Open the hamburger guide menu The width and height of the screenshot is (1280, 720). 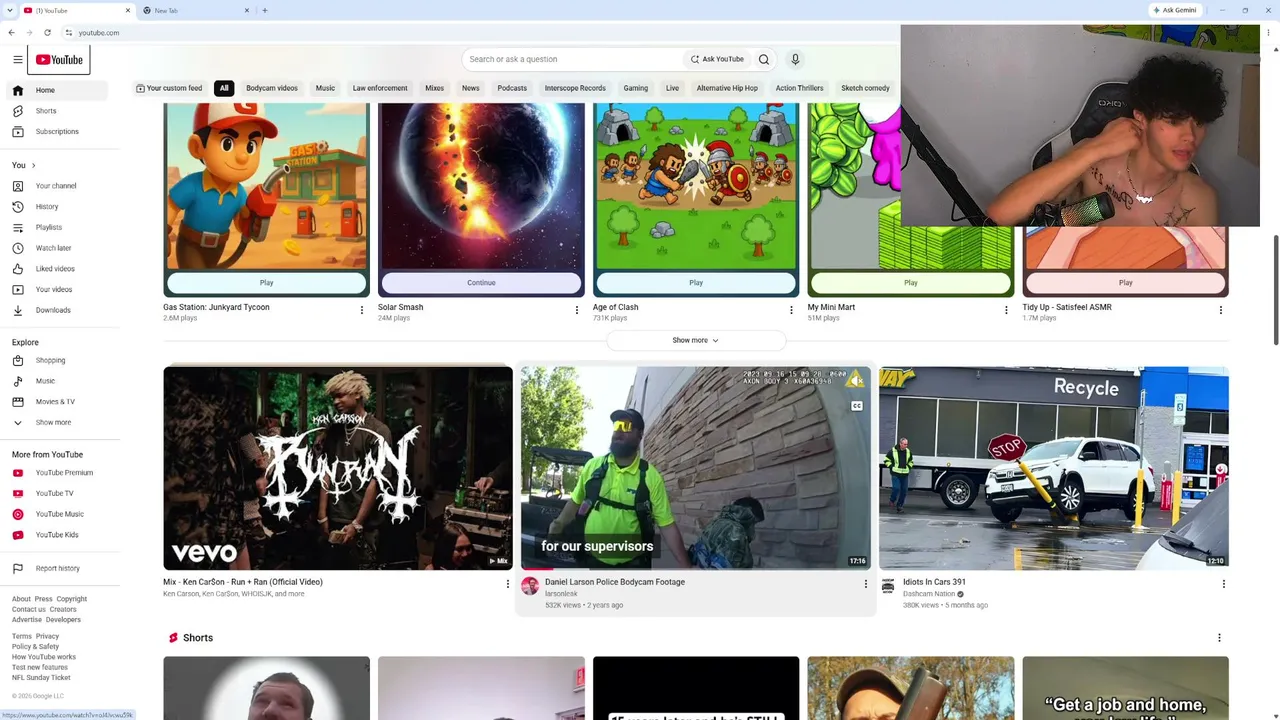(18, 60)
